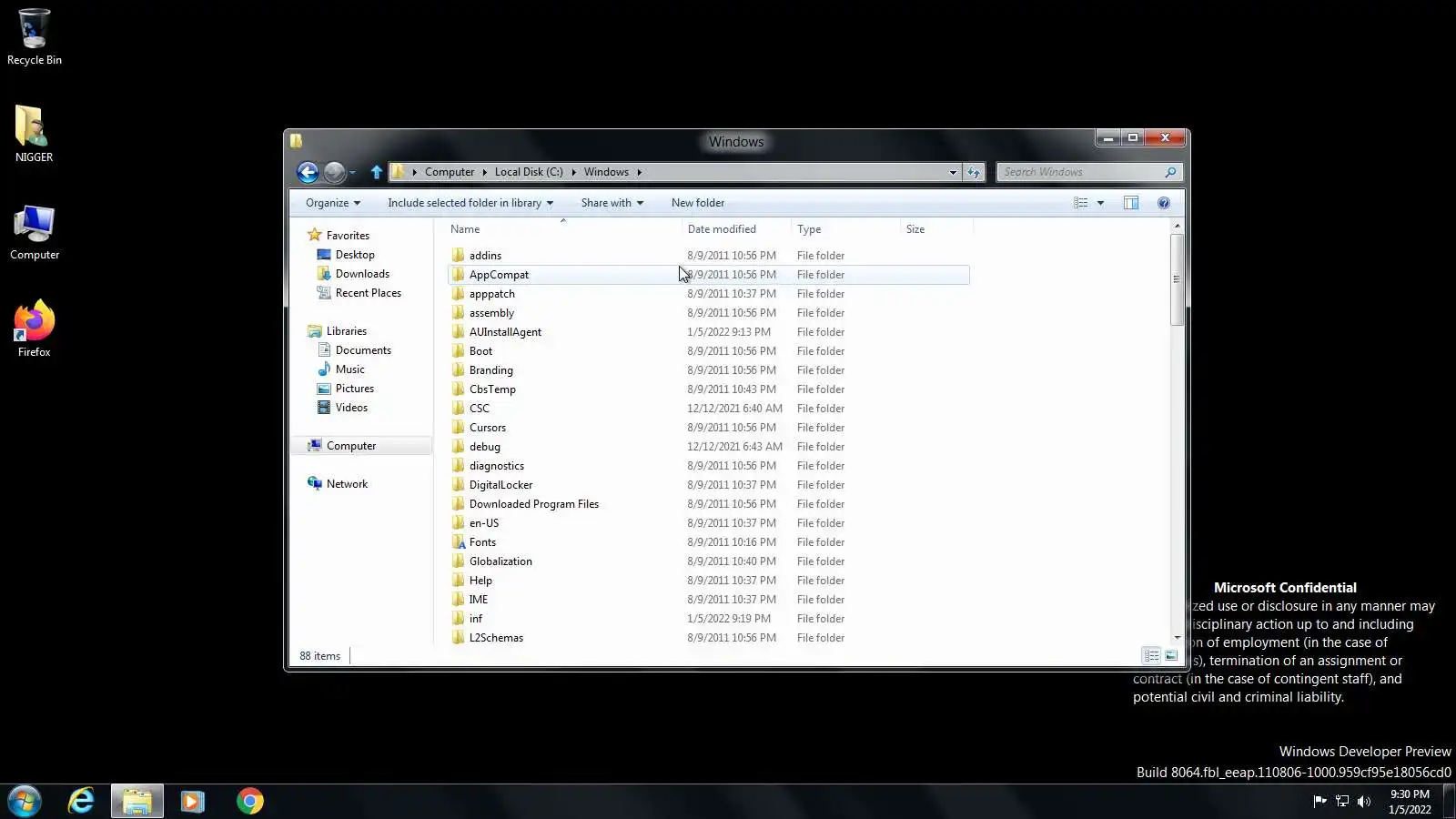Select the Globalization folder
The image size is (1456, 819).
[709, 561]
